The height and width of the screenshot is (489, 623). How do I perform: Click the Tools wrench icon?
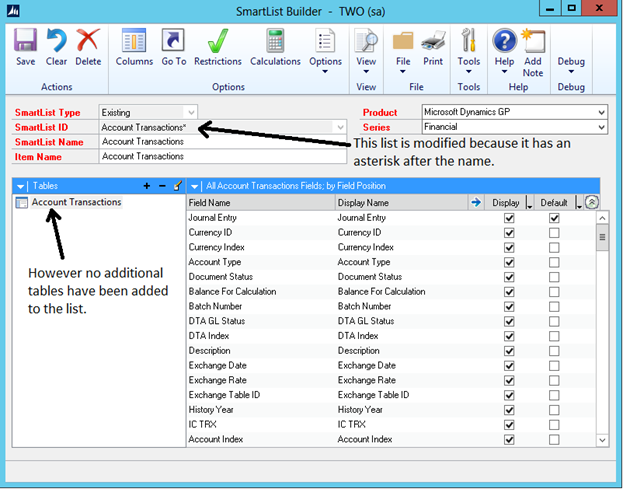468,40
